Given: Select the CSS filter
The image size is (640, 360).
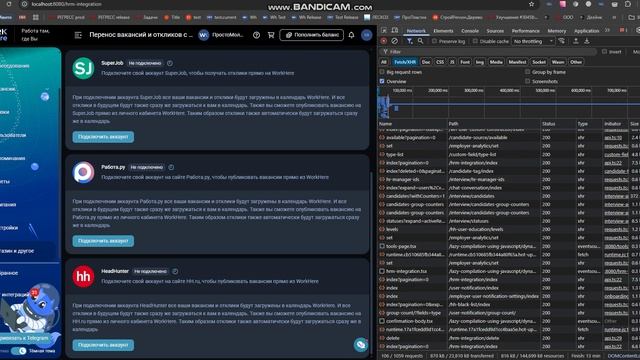Looking at the screenshot, I should [x=440, y=62].
